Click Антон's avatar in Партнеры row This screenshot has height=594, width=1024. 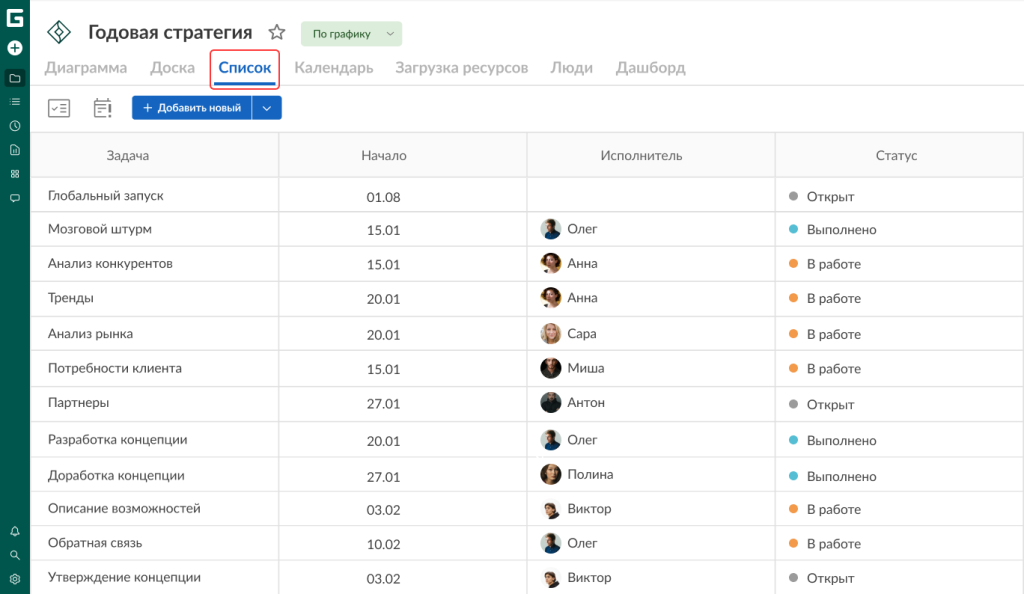pyautogui.click(x=551, y=403)
